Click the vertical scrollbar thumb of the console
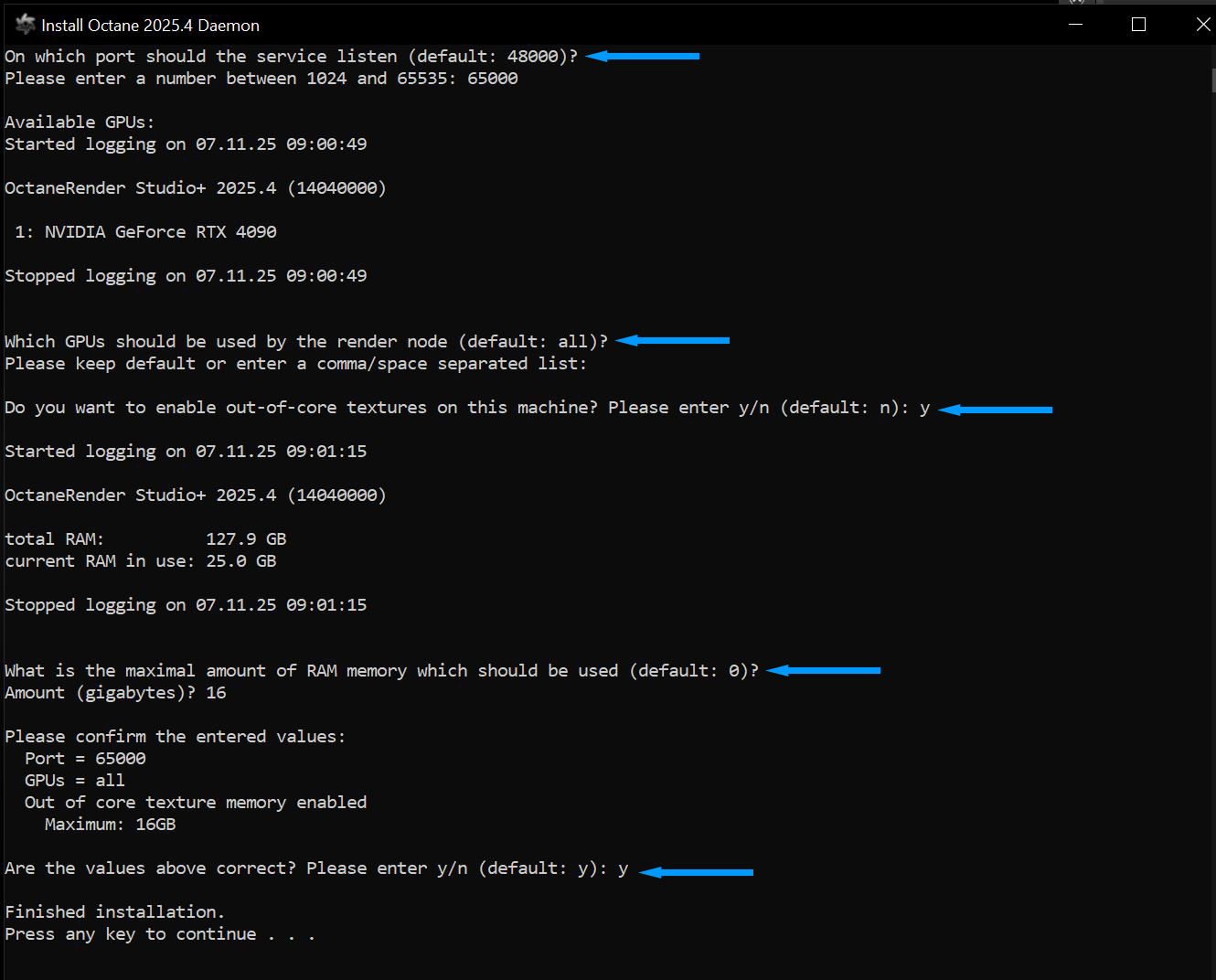This screenshot has width=1216, height=980. tap(1212, 80)
